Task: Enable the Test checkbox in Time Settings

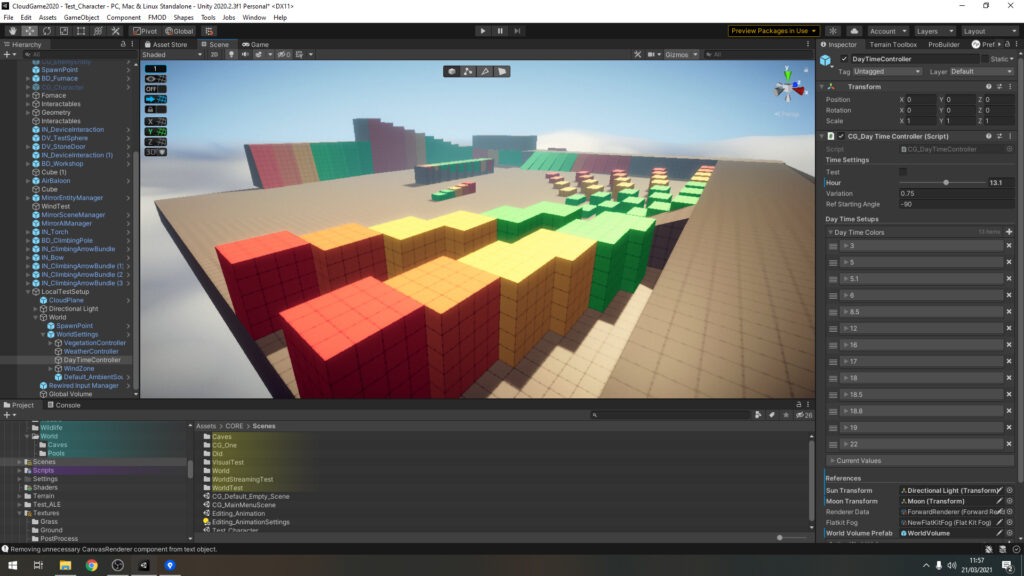Action: click(903, 172)
